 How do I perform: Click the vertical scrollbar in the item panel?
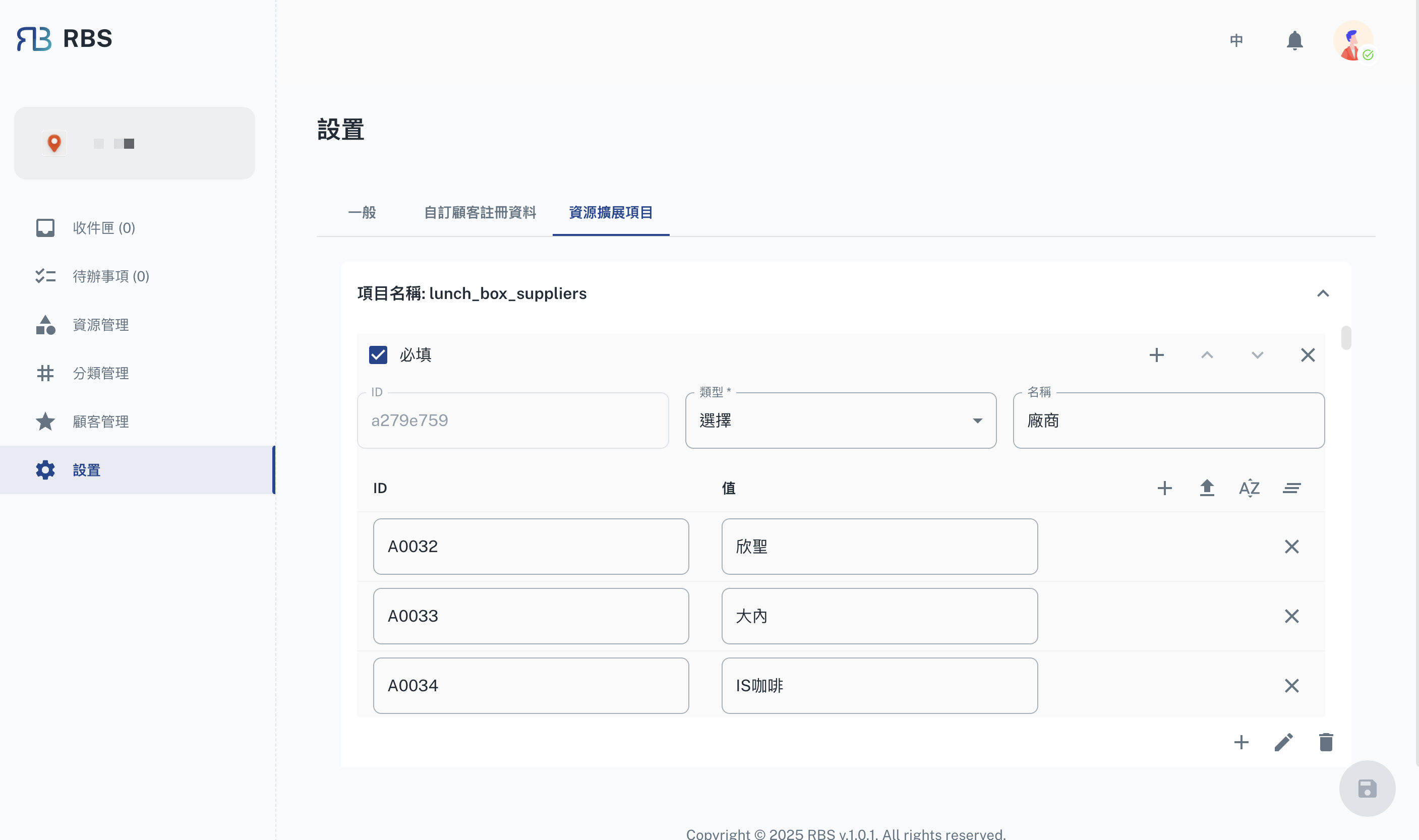[x=1346, y=338]
